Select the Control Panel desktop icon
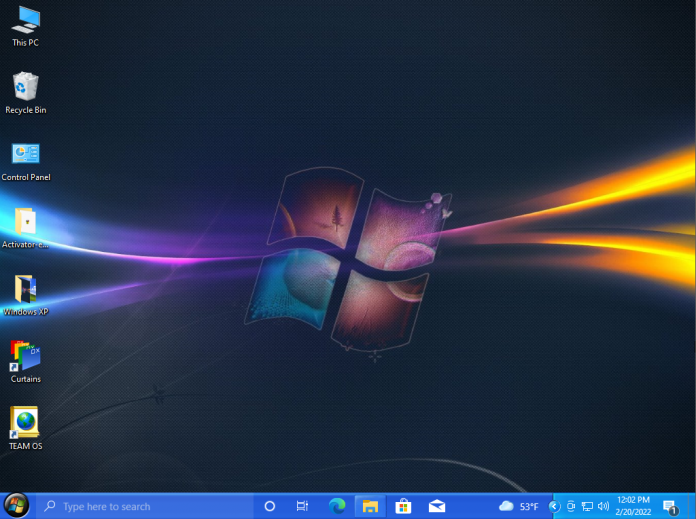The image size is (696, 519). (26, 161)
